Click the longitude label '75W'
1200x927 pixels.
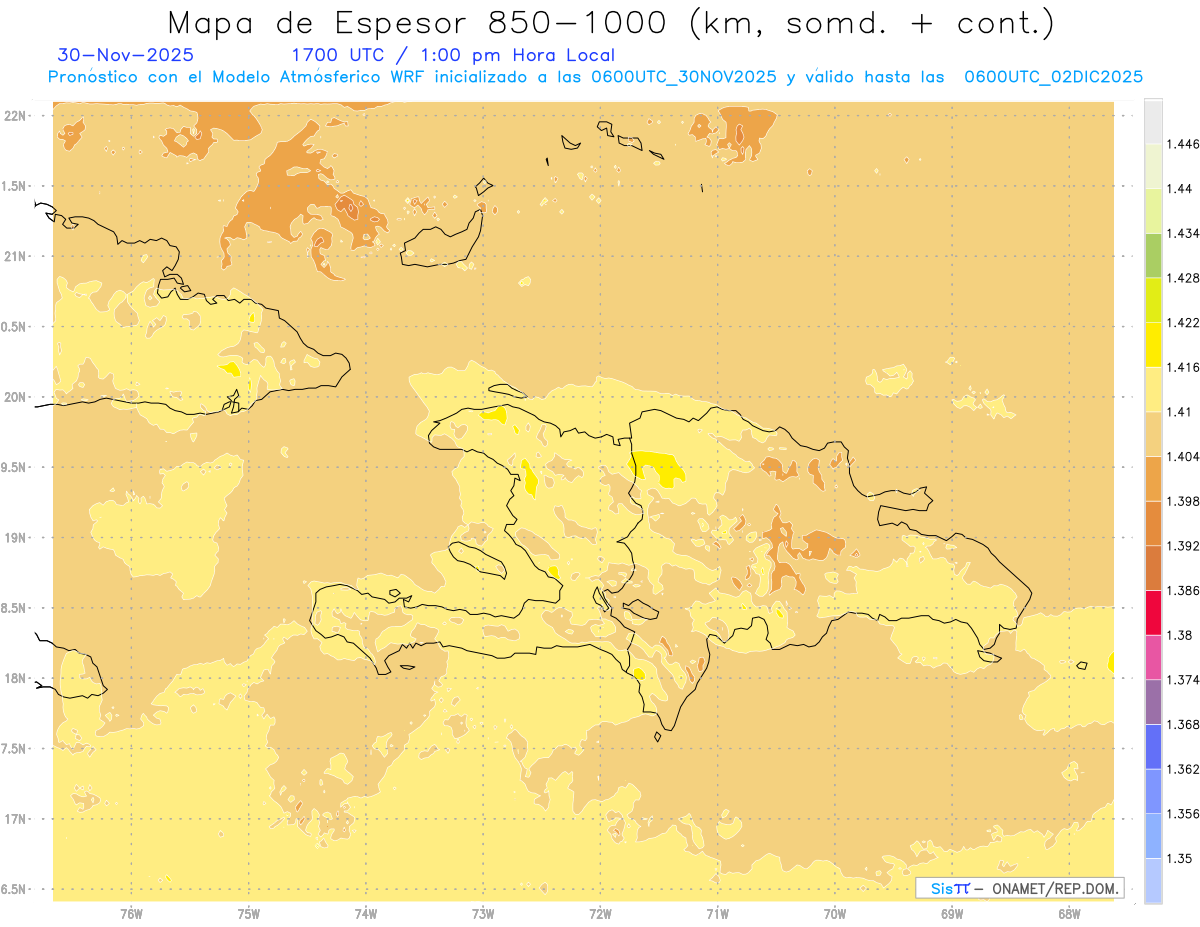click(x=249, y=914)
